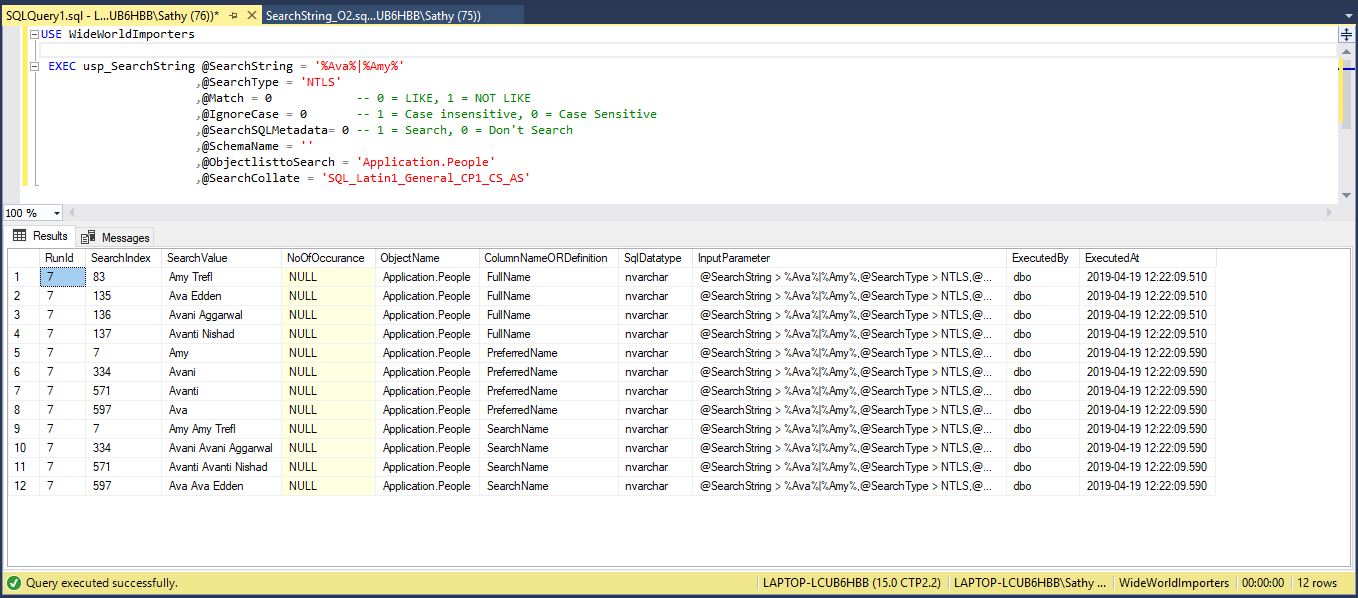Click the InputParameter cell in row 8
The width and height of the screenshot is (1358, 598).
849,410
